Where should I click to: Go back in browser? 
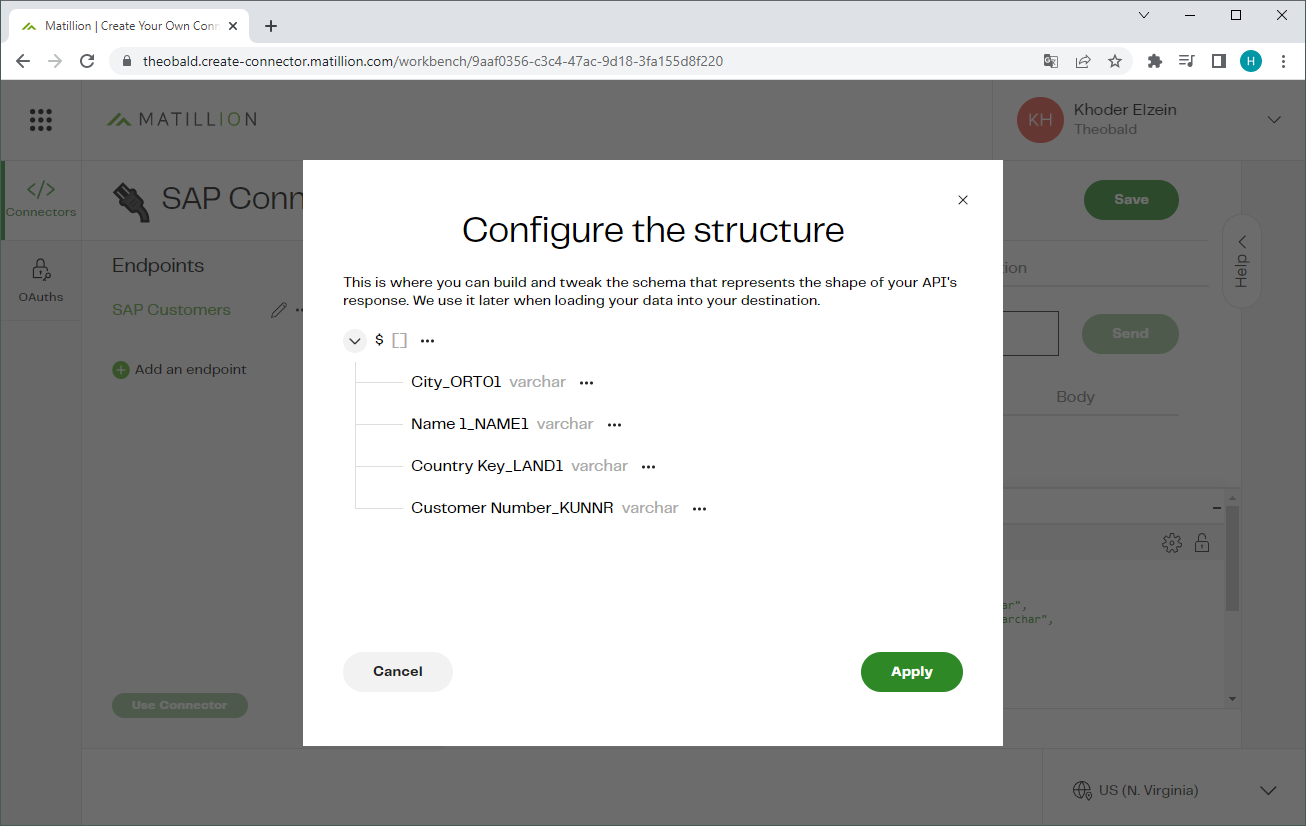pos(23,61)
